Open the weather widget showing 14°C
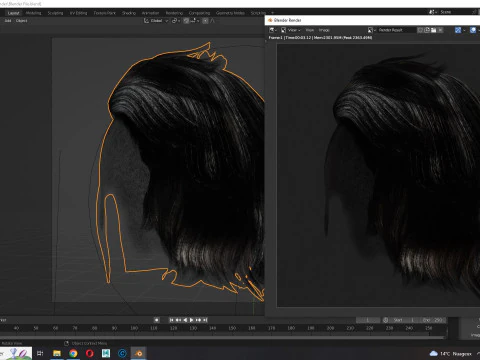This screenshot has height=360, width=480. [451, 353]
